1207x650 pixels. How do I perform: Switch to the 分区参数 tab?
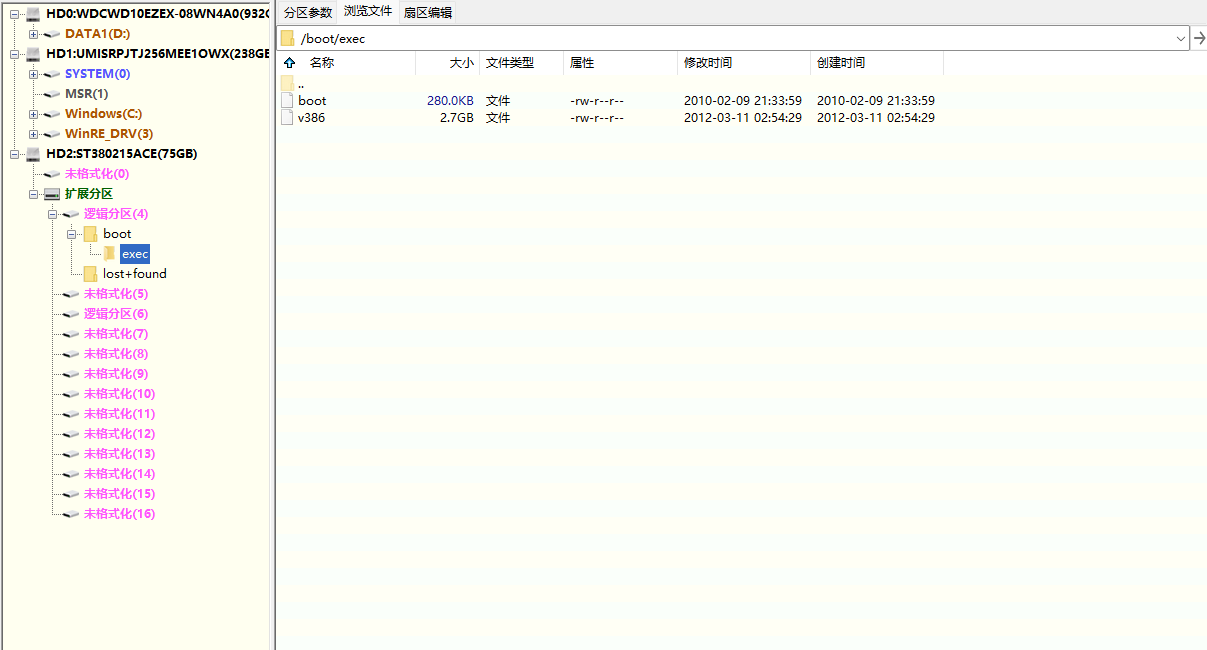tap(306, 11)
